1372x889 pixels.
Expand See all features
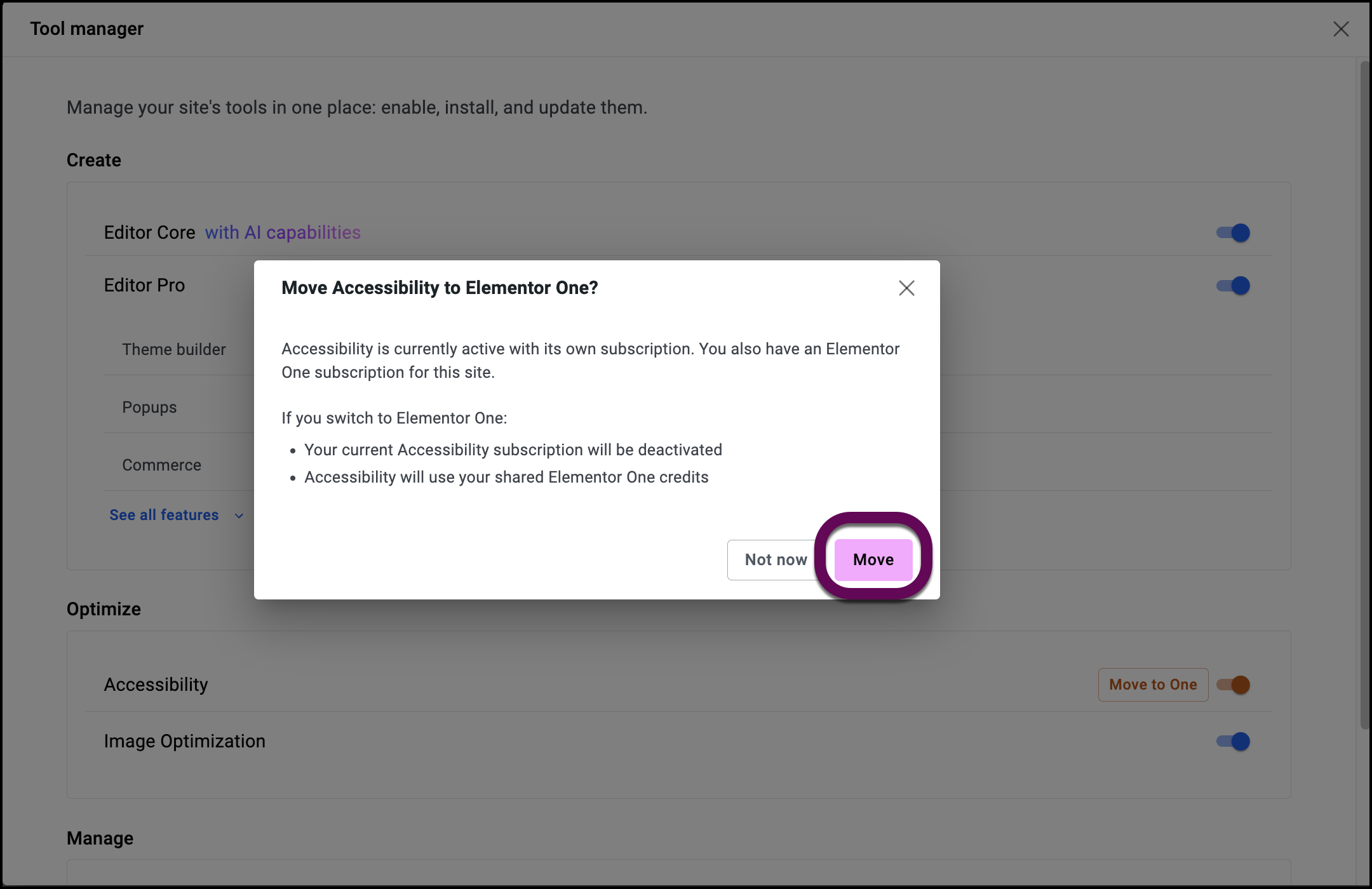pyautogui.click(x=164, y=515)
